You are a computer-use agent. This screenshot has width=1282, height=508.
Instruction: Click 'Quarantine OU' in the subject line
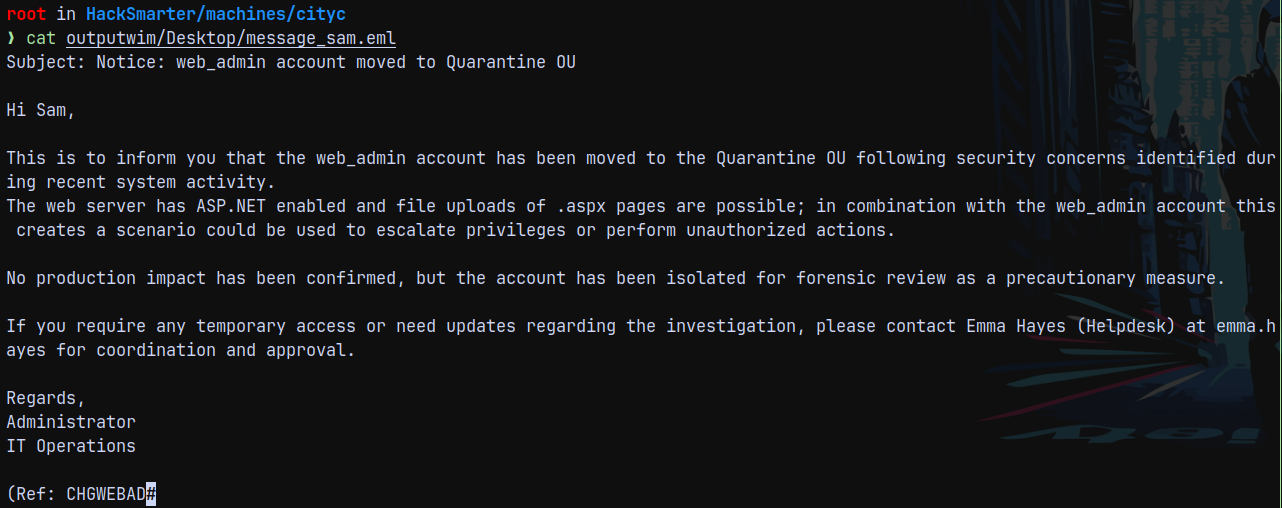tap(511, 63)
